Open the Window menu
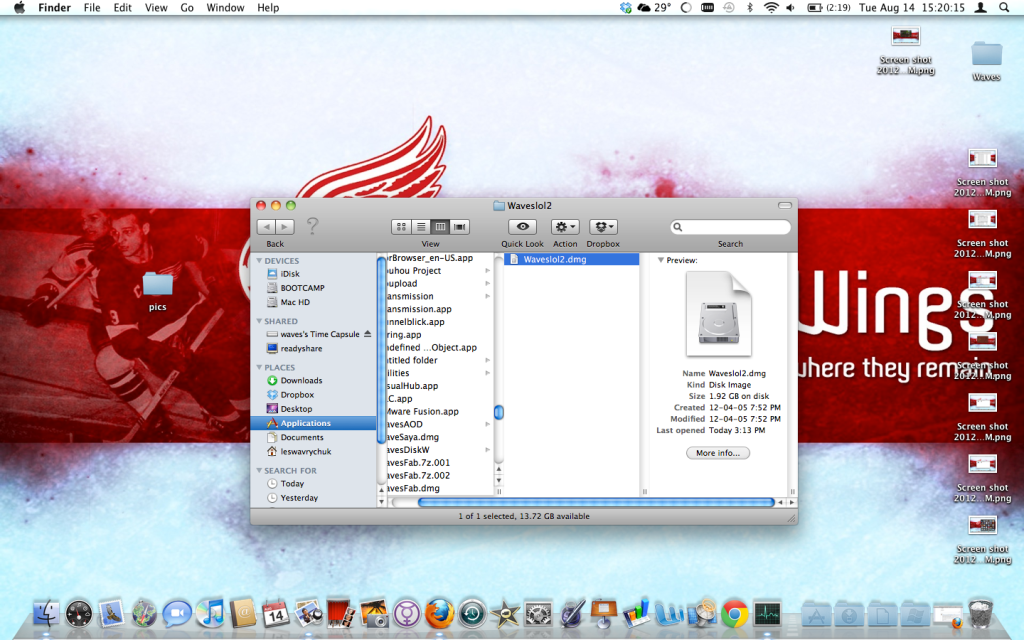 pos(225,8)
